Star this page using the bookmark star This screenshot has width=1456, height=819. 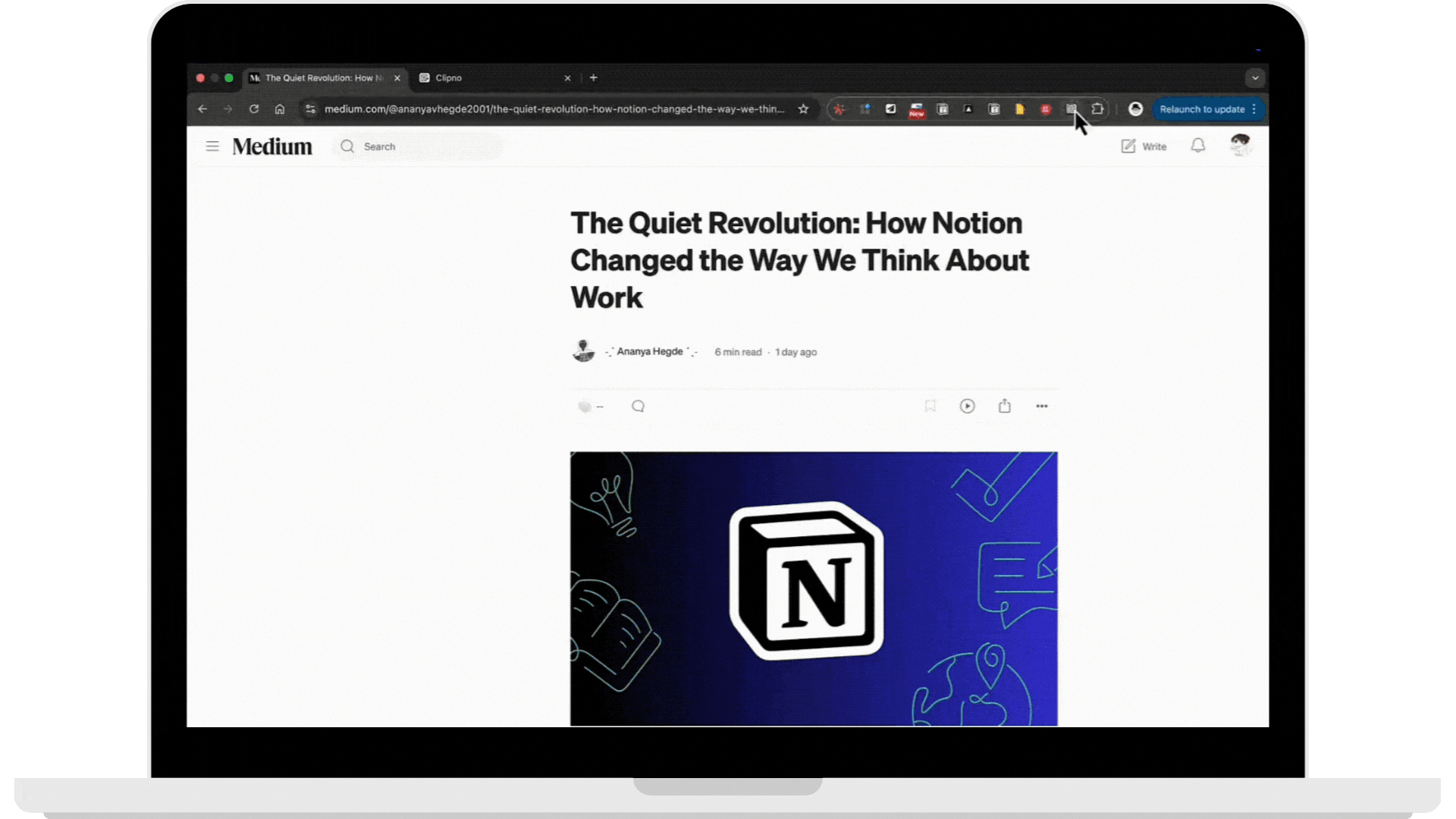pos(803,109)
